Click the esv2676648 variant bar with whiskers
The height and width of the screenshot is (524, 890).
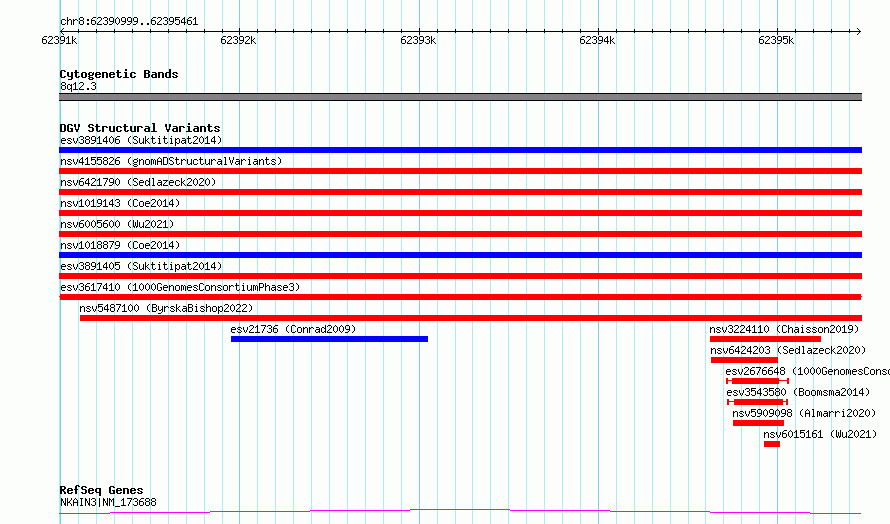[x=758, y=381]
